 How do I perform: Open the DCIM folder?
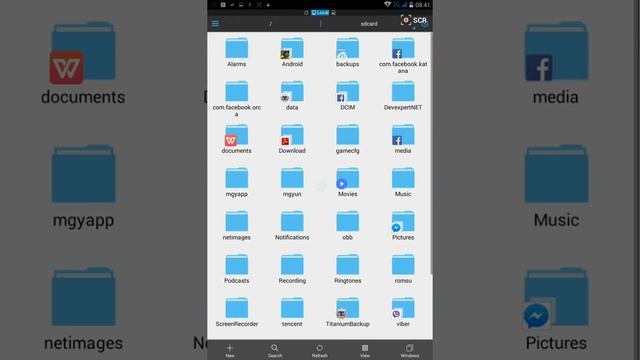[348, 95]
